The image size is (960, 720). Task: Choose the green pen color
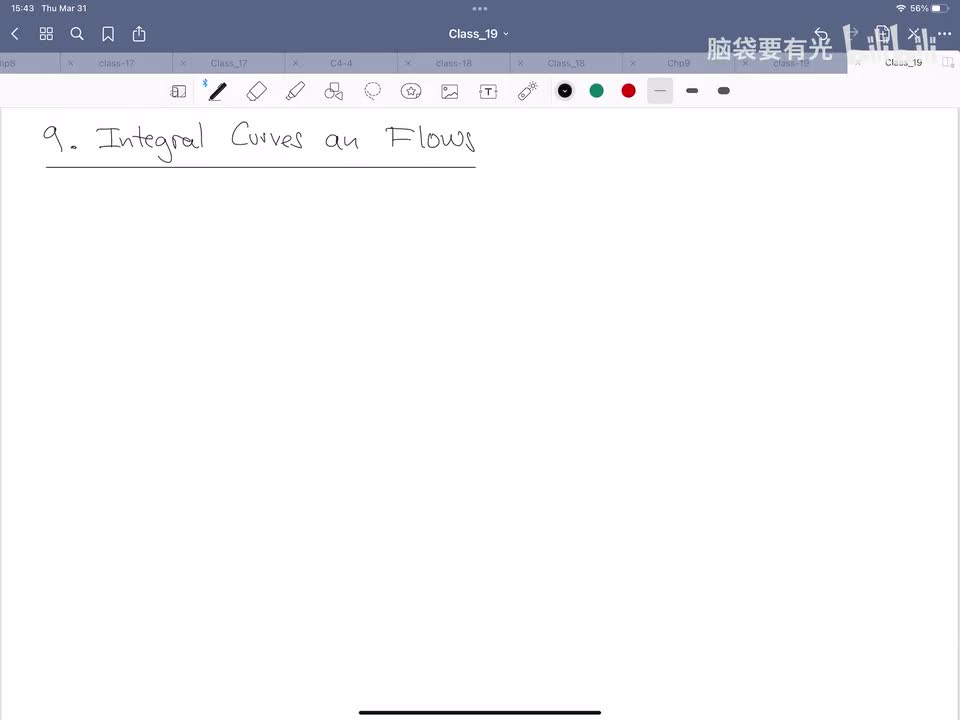tap(596, 91)
